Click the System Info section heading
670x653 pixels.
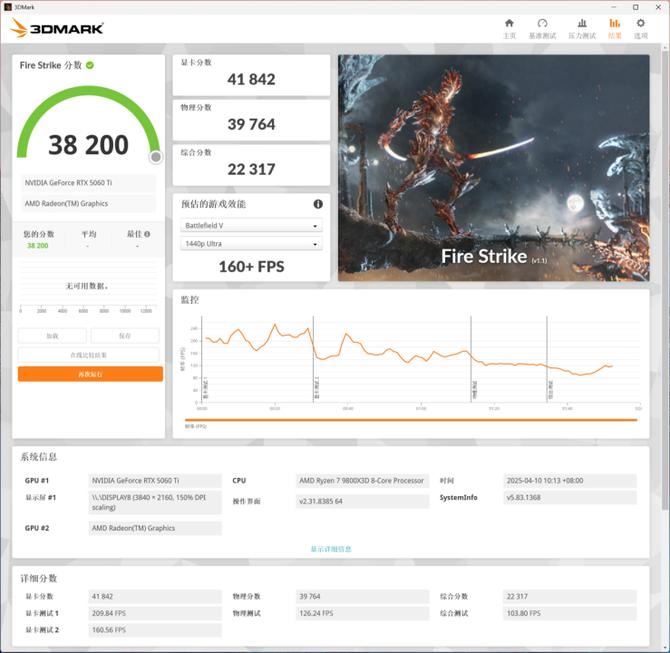tap(38, 457)
